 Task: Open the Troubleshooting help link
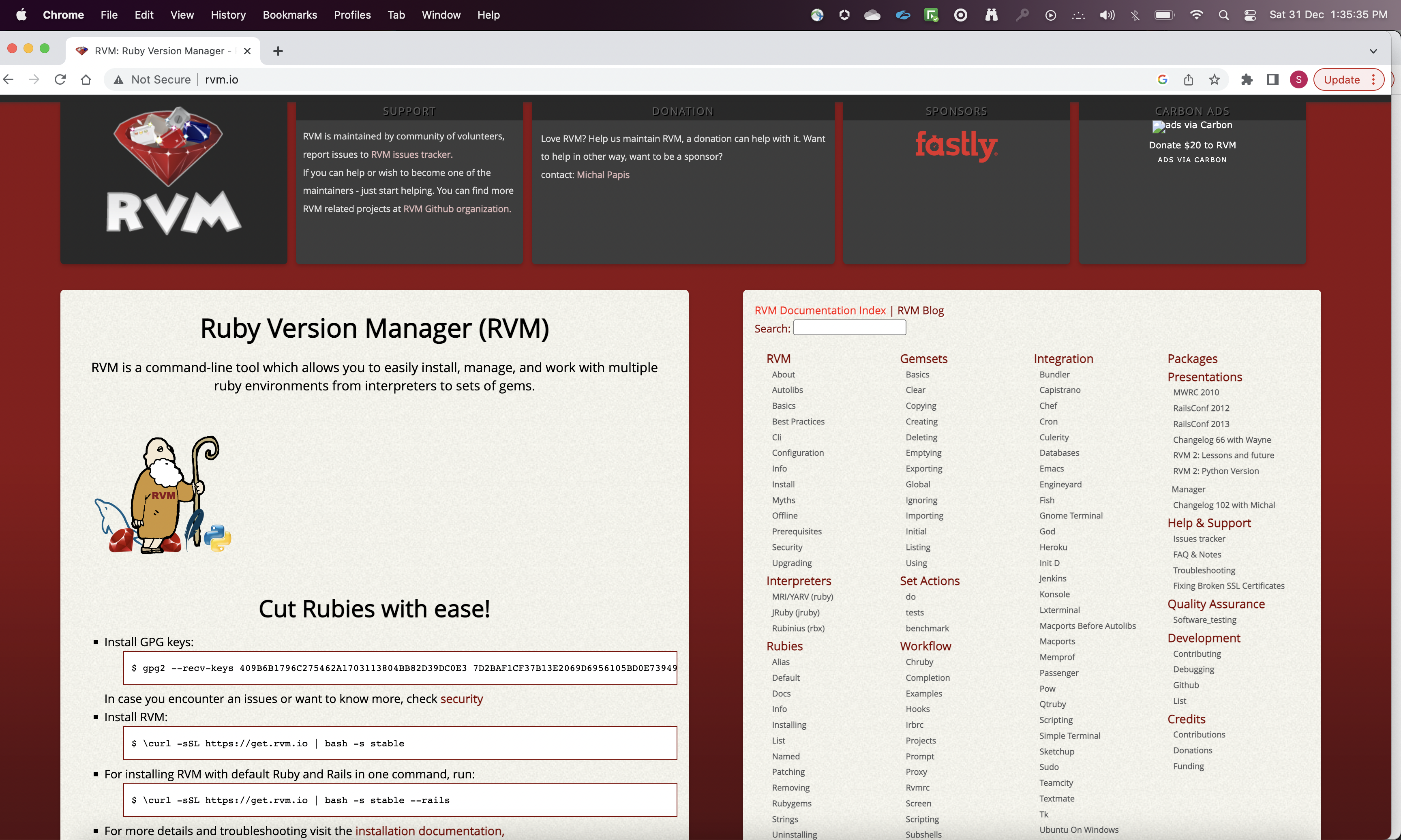(1204, 570)
